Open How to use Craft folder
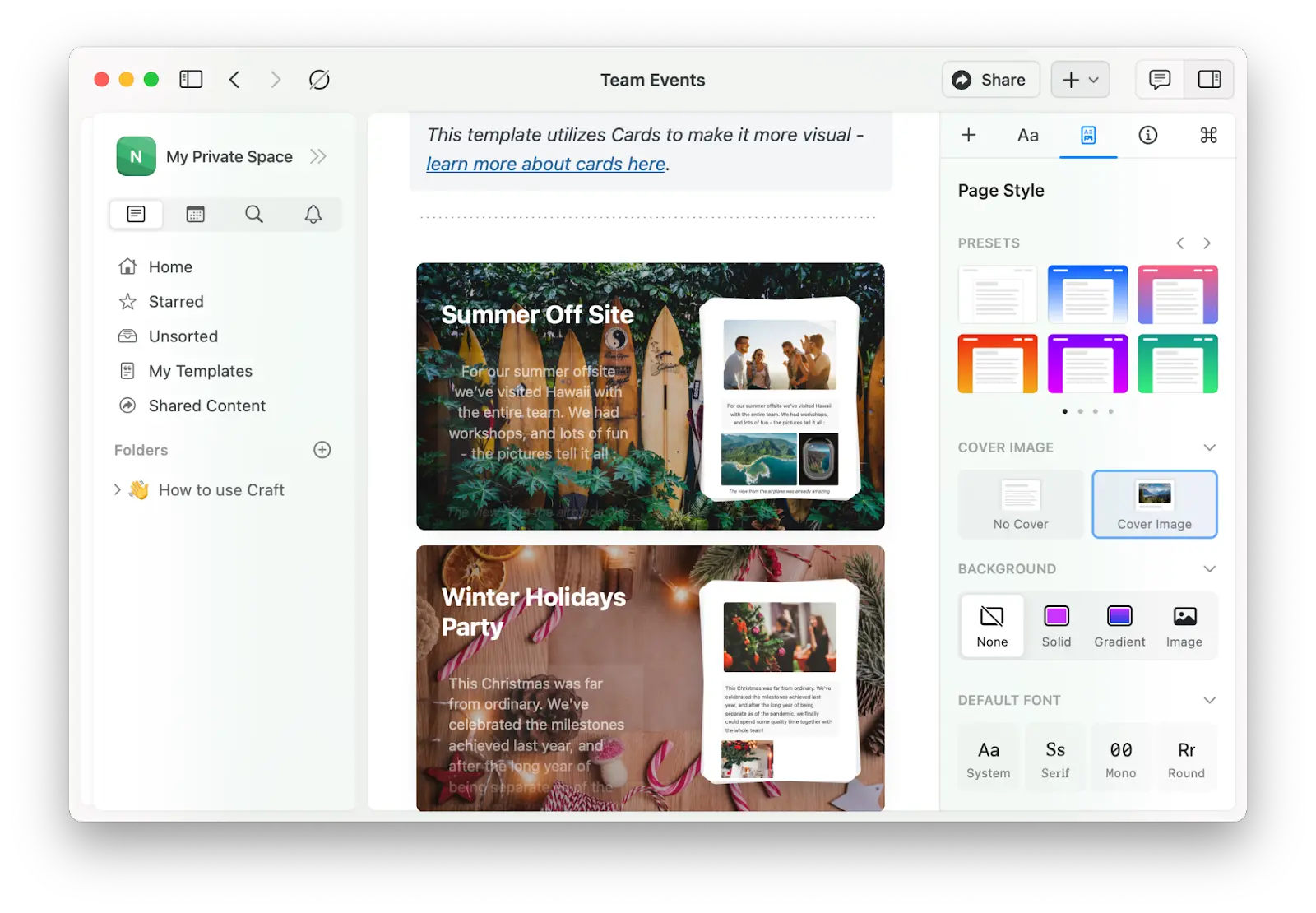 (x=221, y=490)
